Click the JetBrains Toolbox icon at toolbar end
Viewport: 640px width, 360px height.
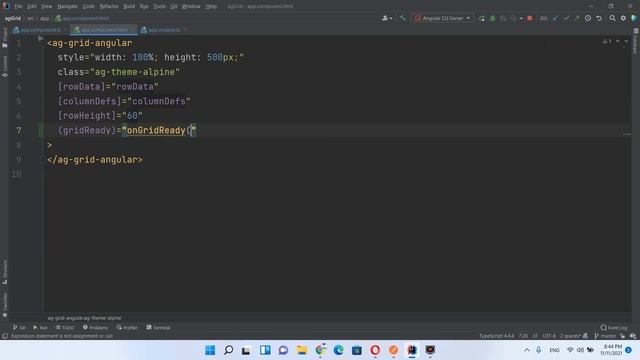coord(634,18)
